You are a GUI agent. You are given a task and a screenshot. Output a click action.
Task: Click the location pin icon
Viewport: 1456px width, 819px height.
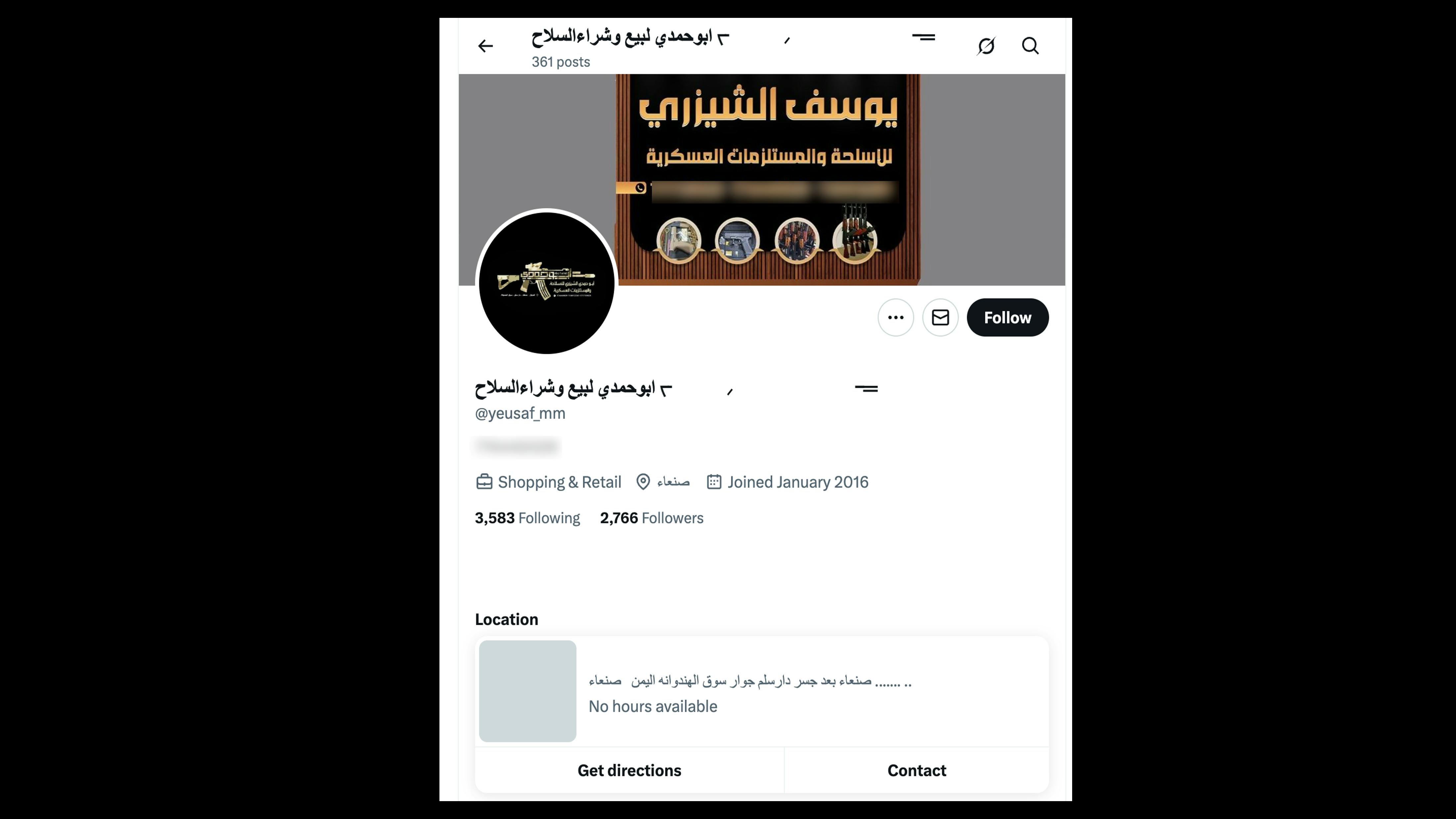(x=643, y=482)
